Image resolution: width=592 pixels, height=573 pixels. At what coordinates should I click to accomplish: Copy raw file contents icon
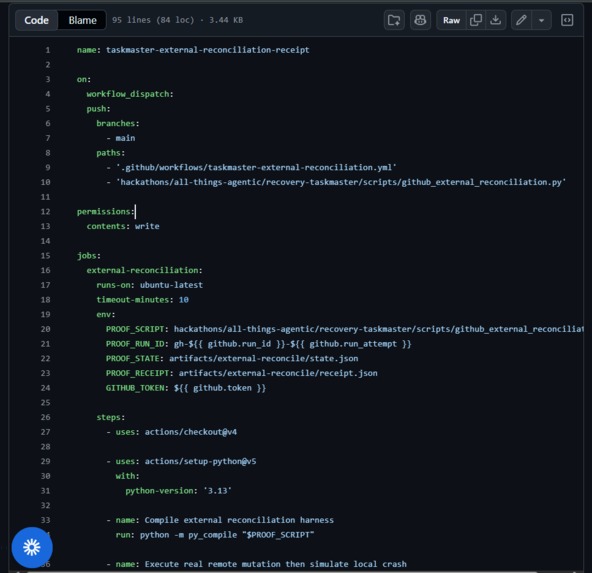point(476,20)
